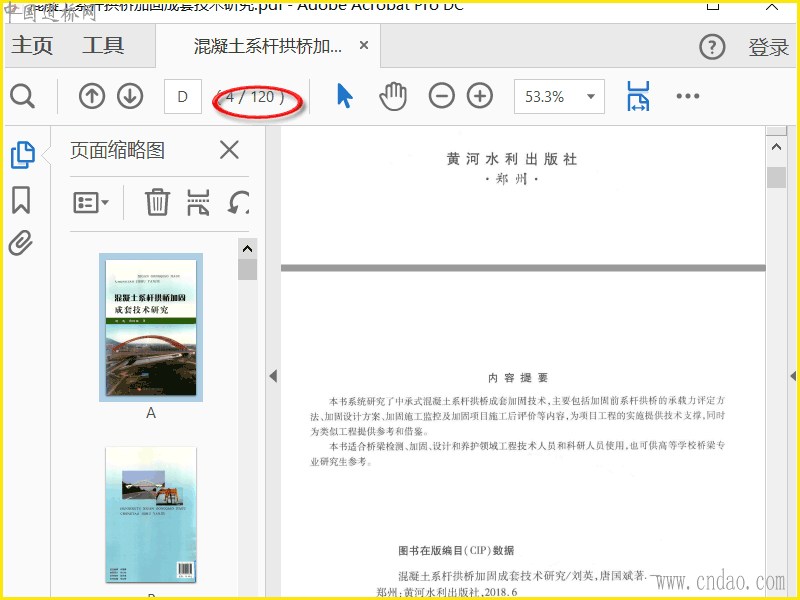Click the 登录 sign-in link
Screen dimensions: 800x600
coord(768,47)
